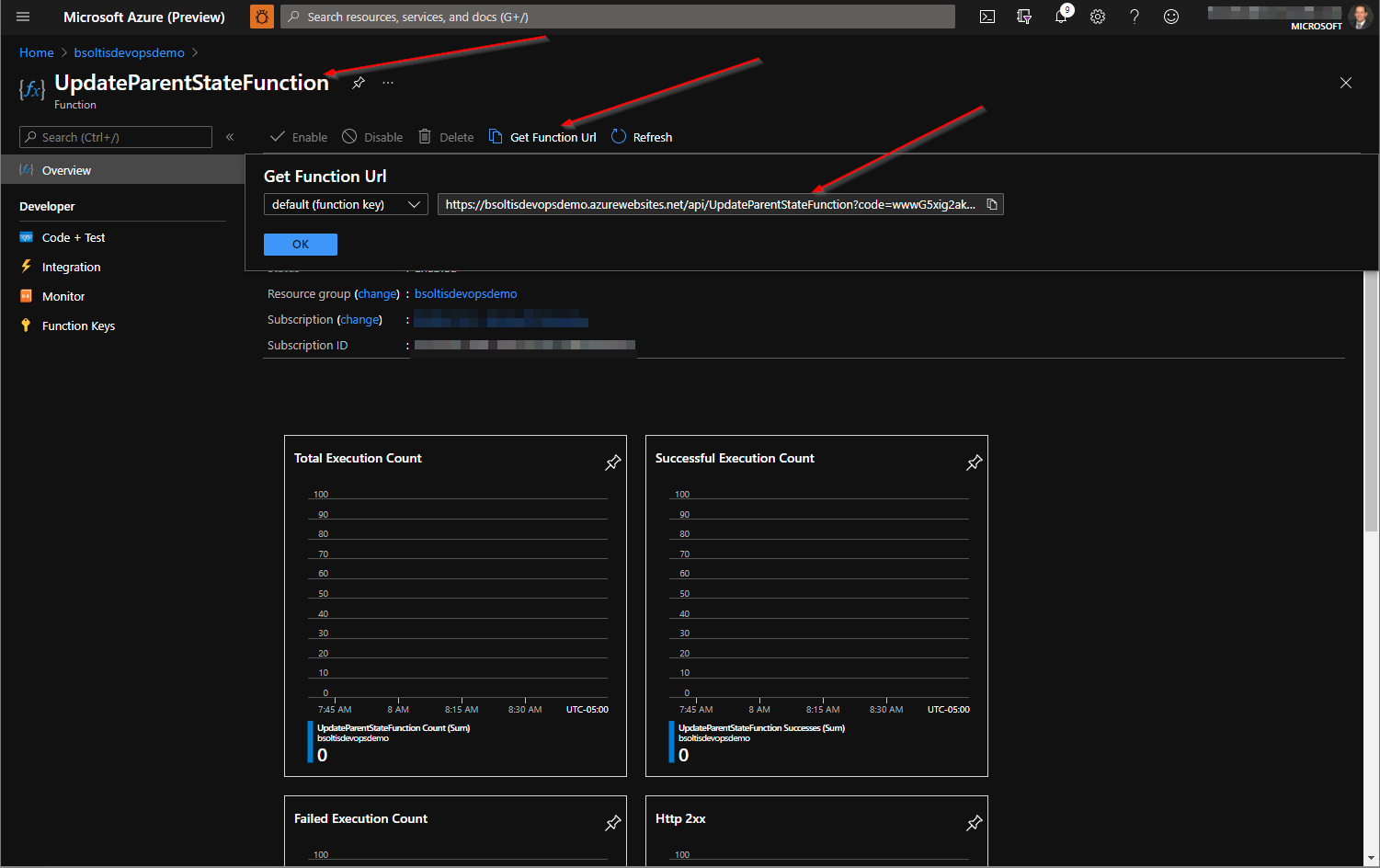
Task: Collapse the left sidebar menu
Action: 230,137
